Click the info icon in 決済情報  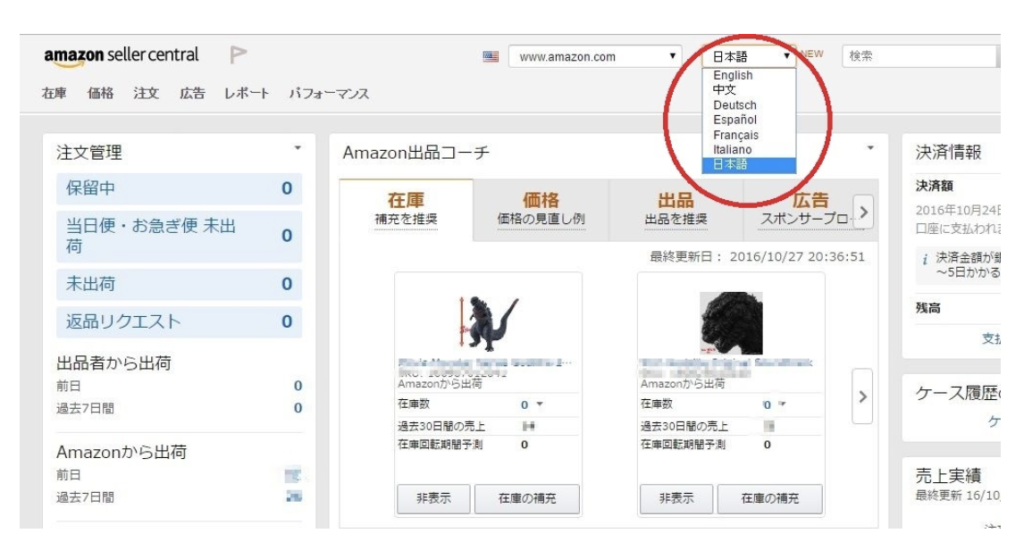[x=925, y=259]
